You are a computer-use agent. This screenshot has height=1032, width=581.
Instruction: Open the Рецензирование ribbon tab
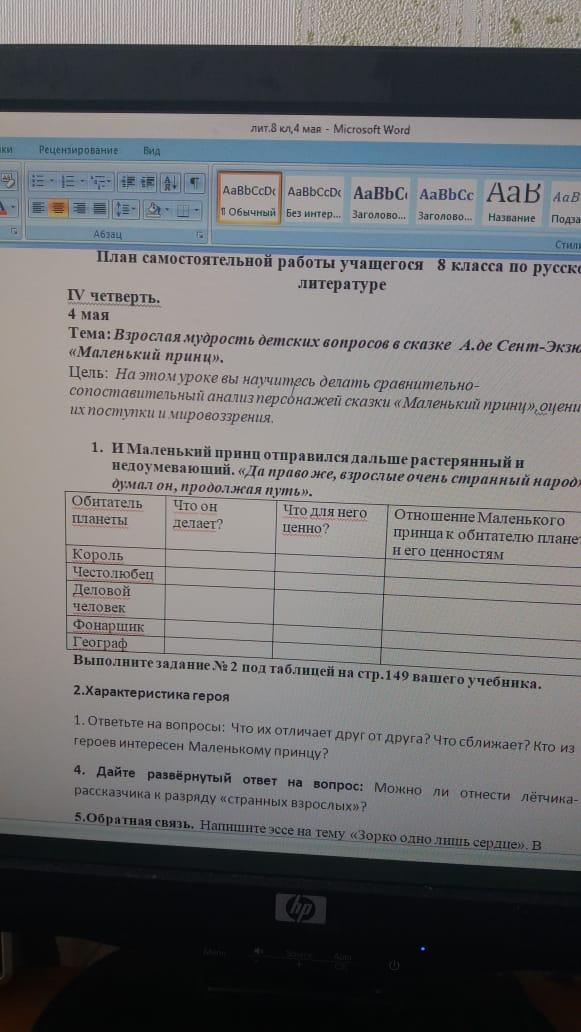78,150
